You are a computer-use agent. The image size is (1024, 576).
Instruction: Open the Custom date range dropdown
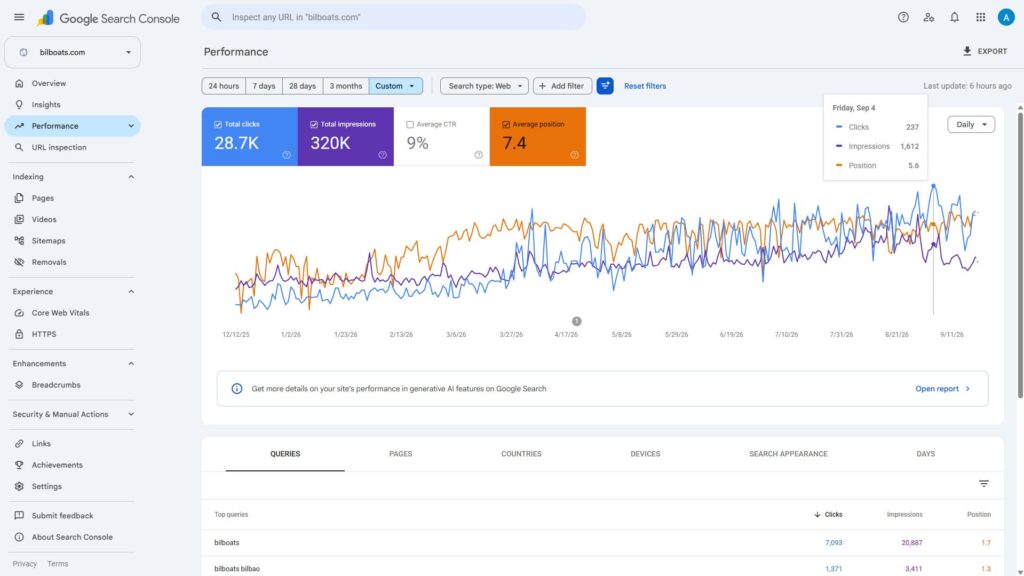[396, 86]
